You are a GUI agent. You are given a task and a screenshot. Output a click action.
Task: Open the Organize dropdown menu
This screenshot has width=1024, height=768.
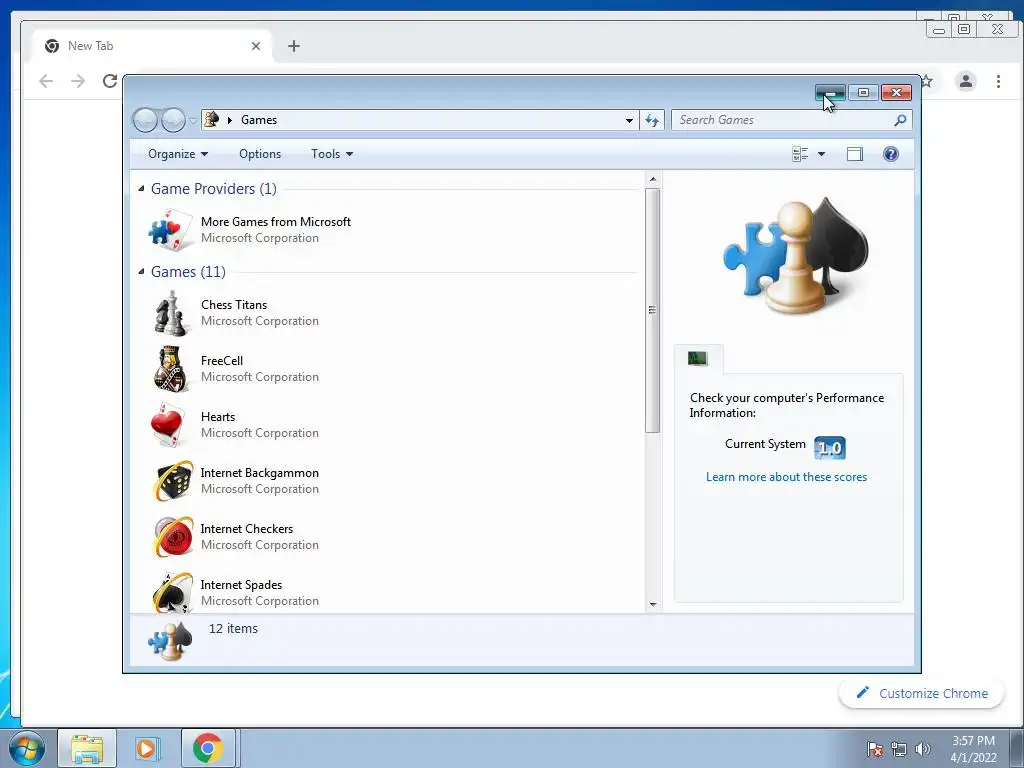[x=178, y=154]
